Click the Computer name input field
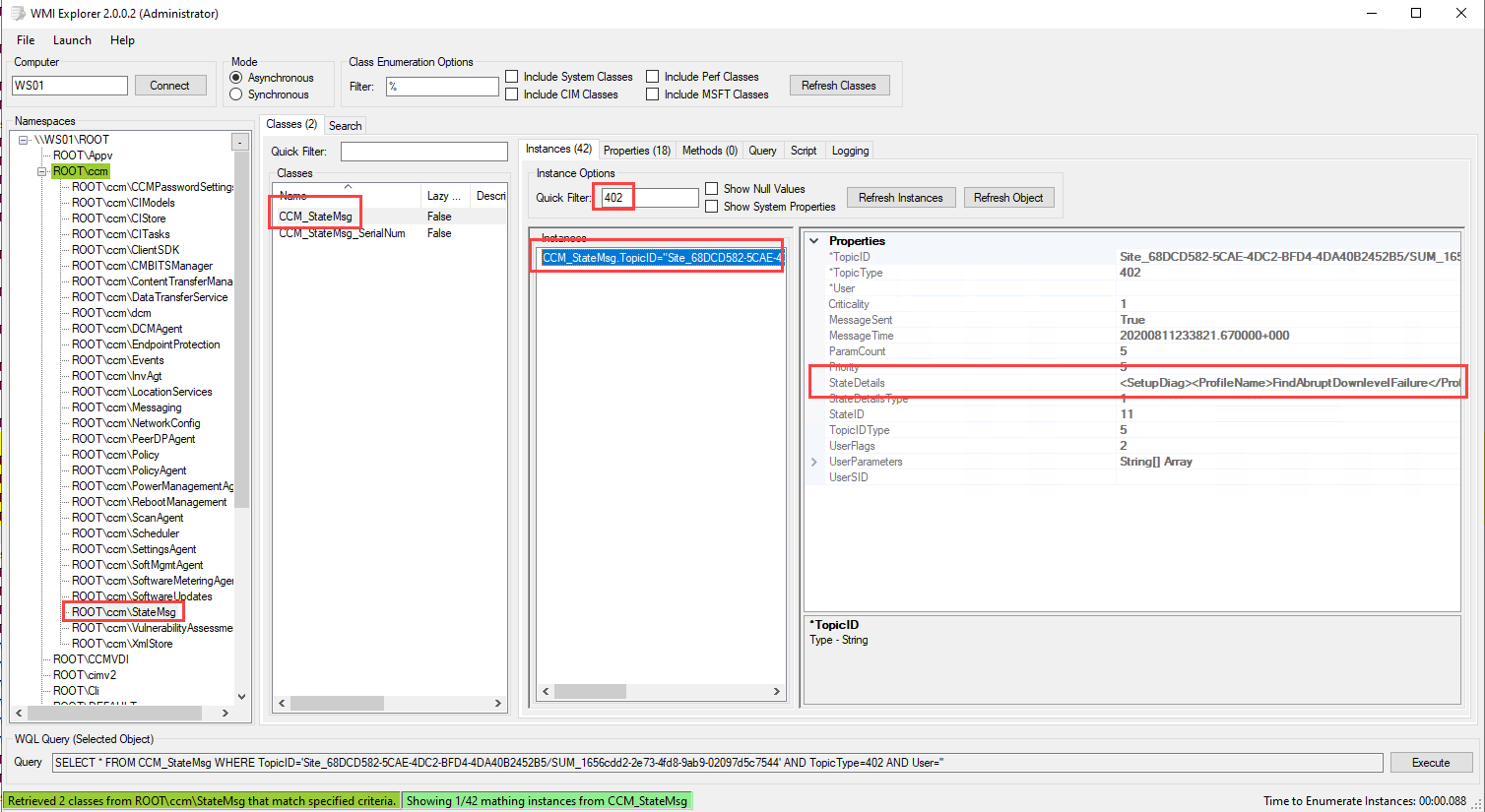Image resolution: width=1485 pixels, height=812 pixels. coord(70,86)
